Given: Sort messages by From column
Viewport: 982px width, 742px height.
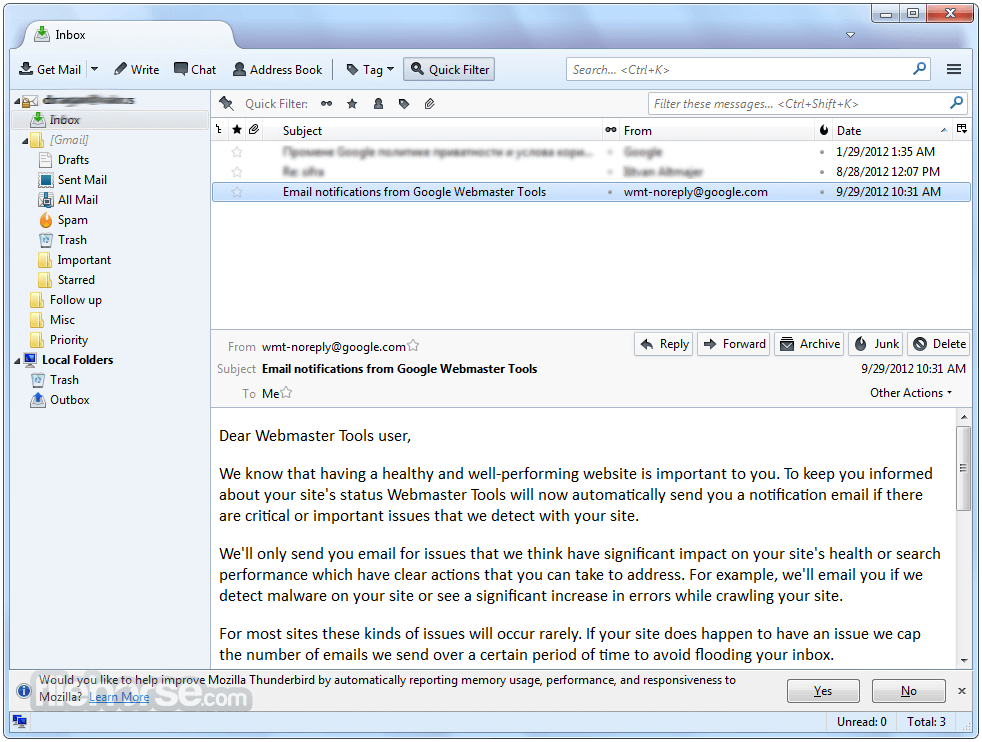Looking at the screenshot, I should pos(716,130).
